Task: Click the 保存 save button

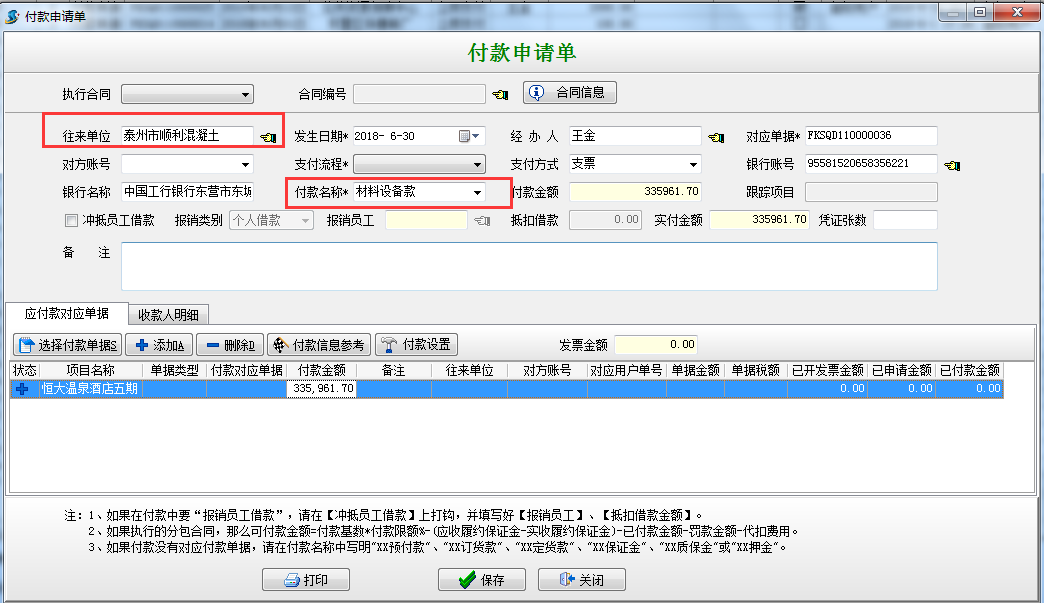Action: point(481,579)
